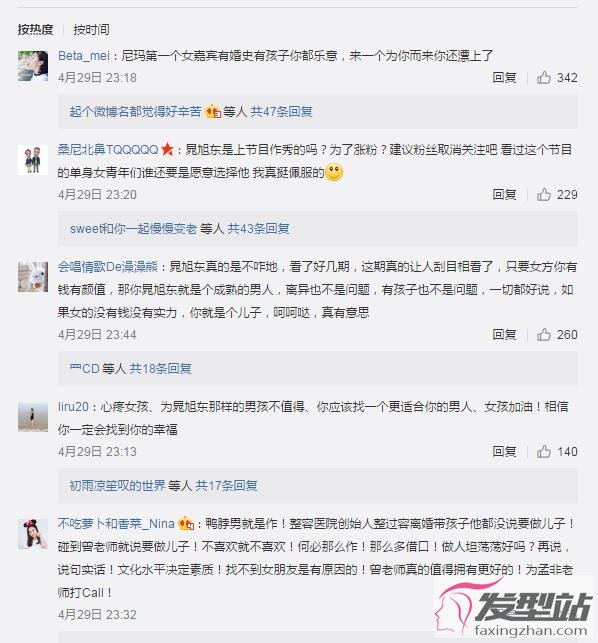The image size is (598, 643).
Task: Click the rabbit avatar of 会唱情歌De澡澡熊
Action: point(33,277)
